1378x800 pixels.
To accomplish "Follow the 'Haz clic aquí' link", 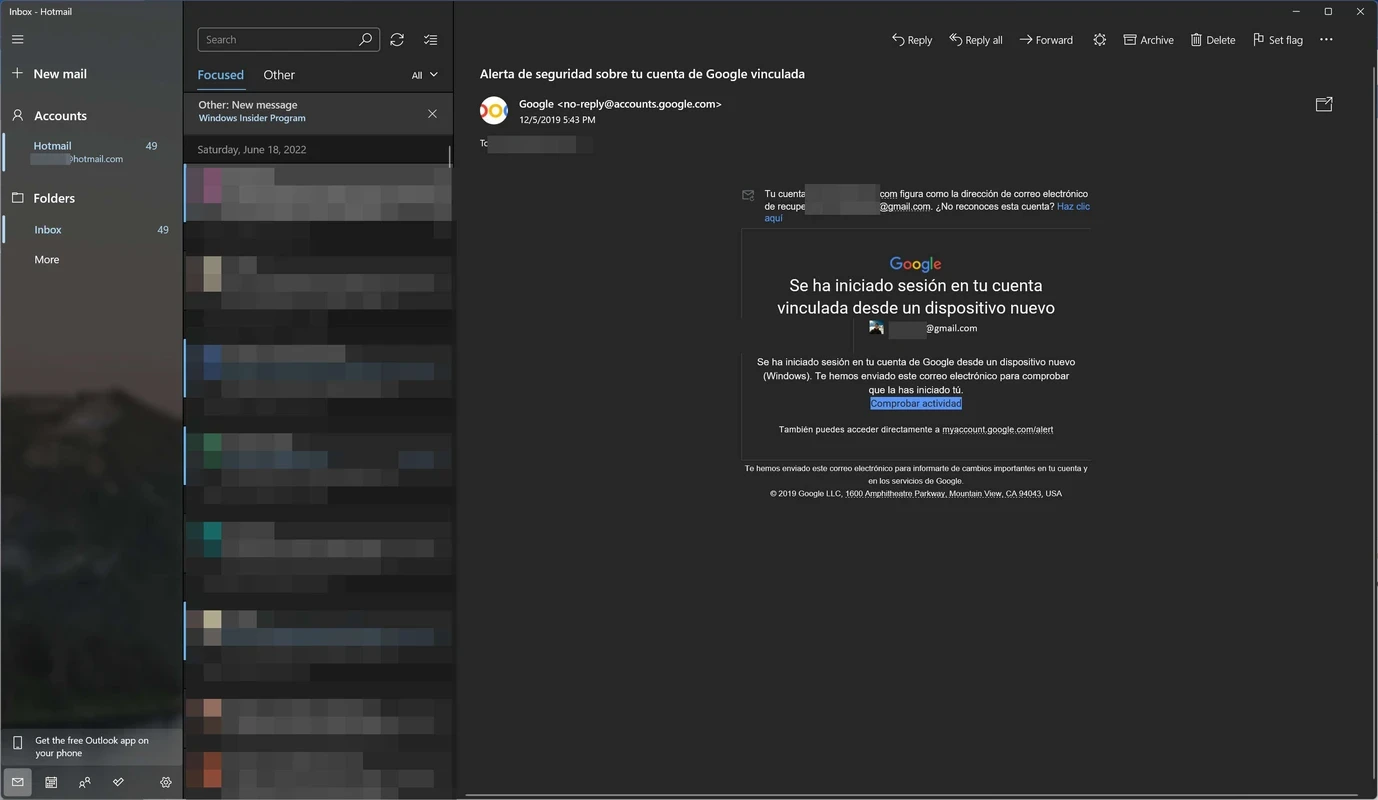I will pos(1073,206).
